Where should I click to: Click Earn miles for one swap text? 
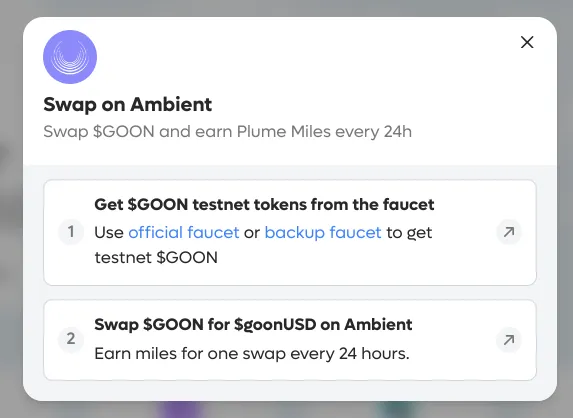[x=252, y=354]
